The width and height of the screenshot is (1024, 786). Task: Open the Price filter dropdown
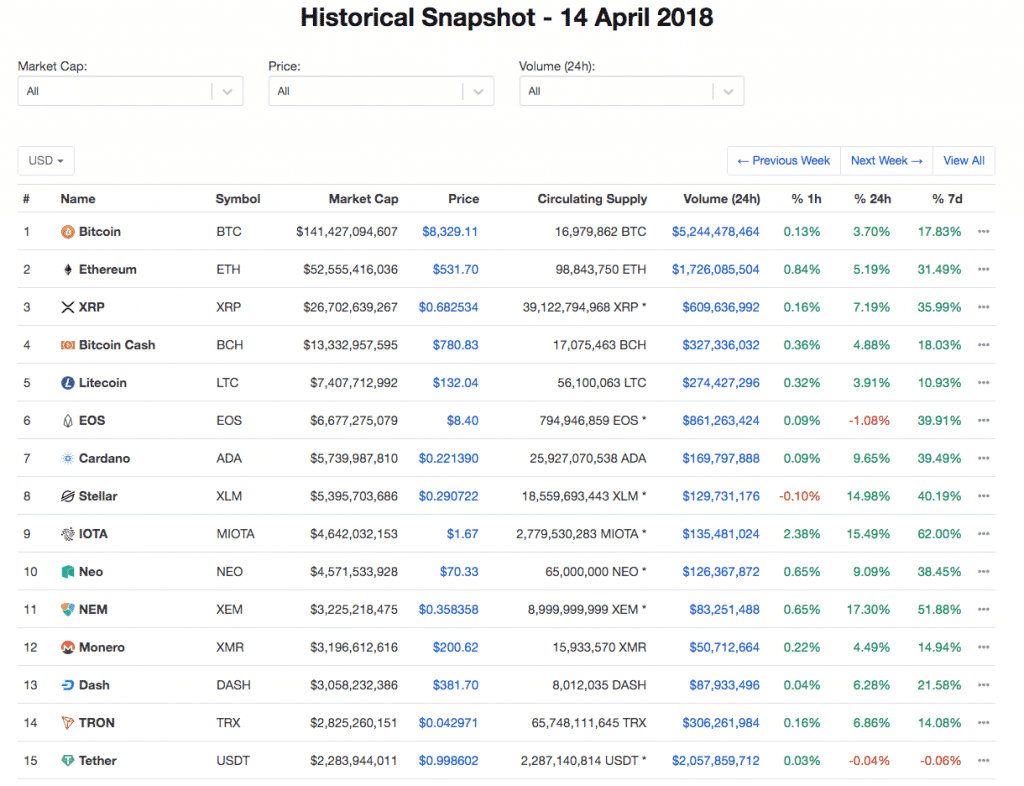[381, 91]
